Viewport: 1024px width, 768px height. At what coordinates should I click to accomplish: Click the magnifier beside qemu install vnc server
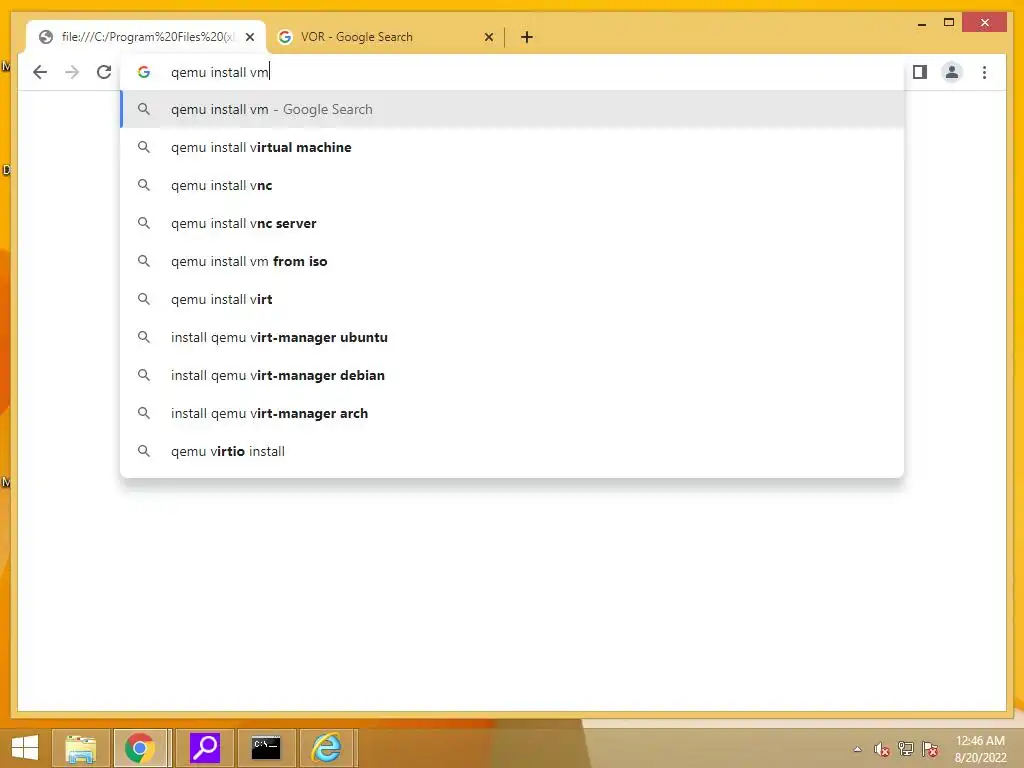[144, 223]
